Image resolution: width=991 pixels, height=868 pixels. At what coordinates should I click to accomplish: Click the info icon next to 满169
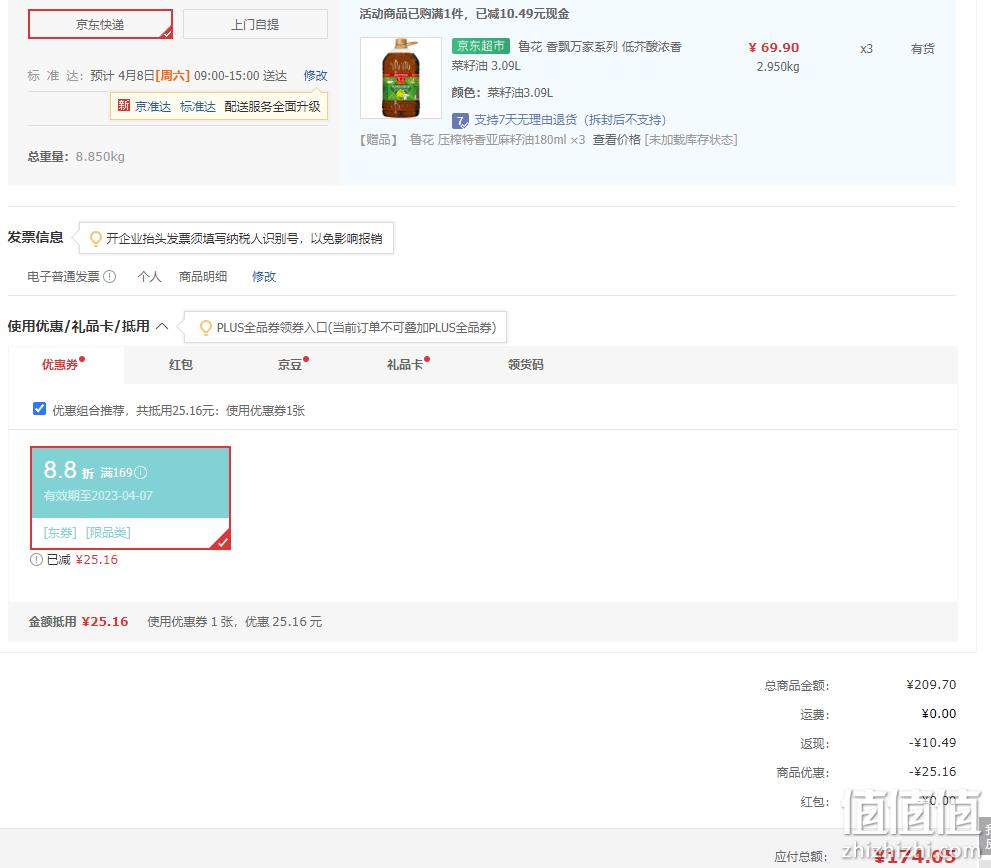[141, 472]
